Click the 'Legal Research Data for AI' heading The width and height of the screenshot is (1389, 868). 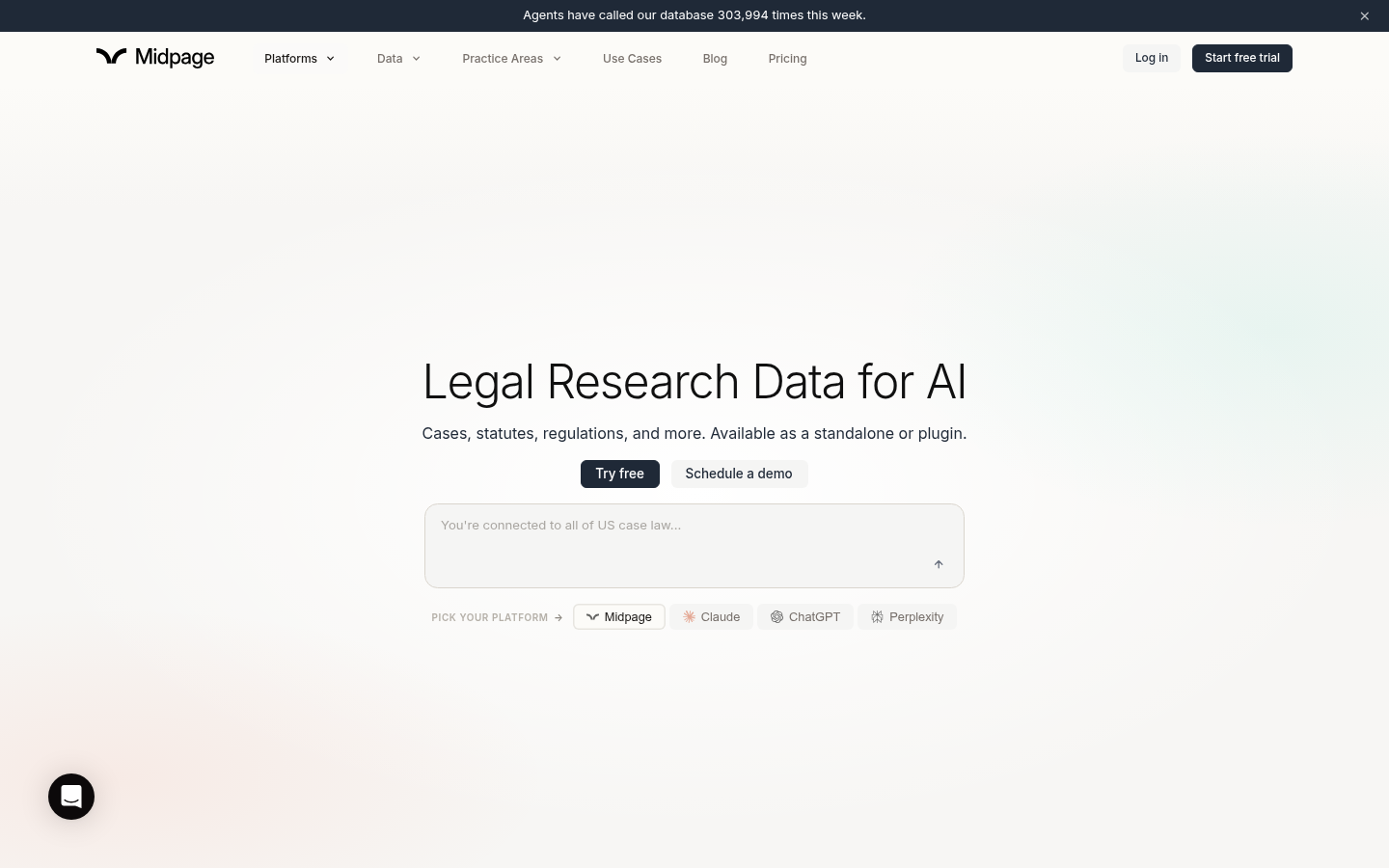[x=694, y=382]
